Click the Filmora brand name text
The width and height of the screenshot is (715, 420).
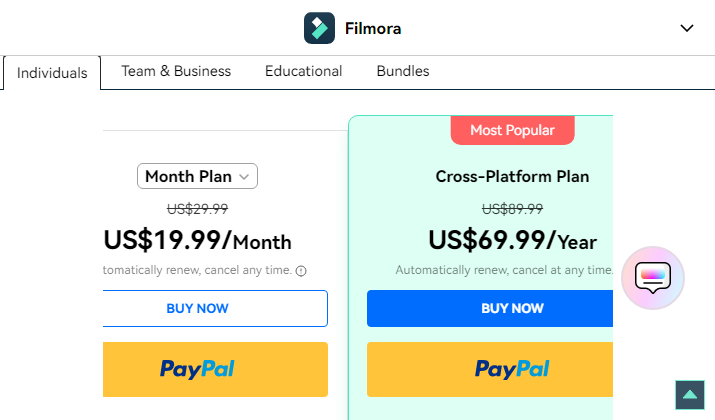[373, 29]
